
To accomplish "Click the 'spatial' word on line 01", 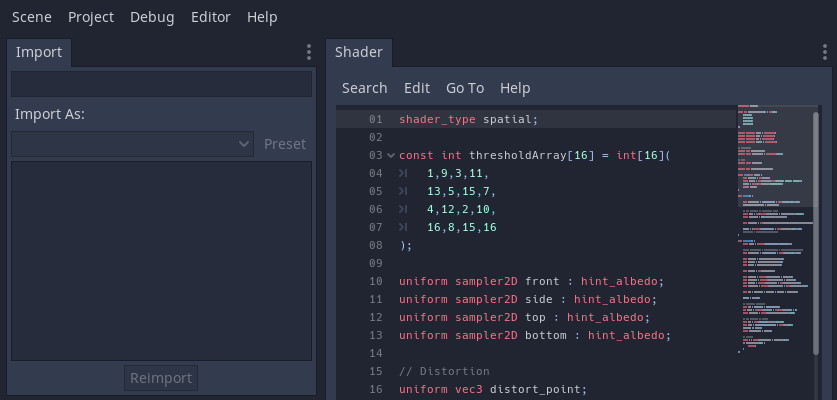I will [x=507, y=119].
